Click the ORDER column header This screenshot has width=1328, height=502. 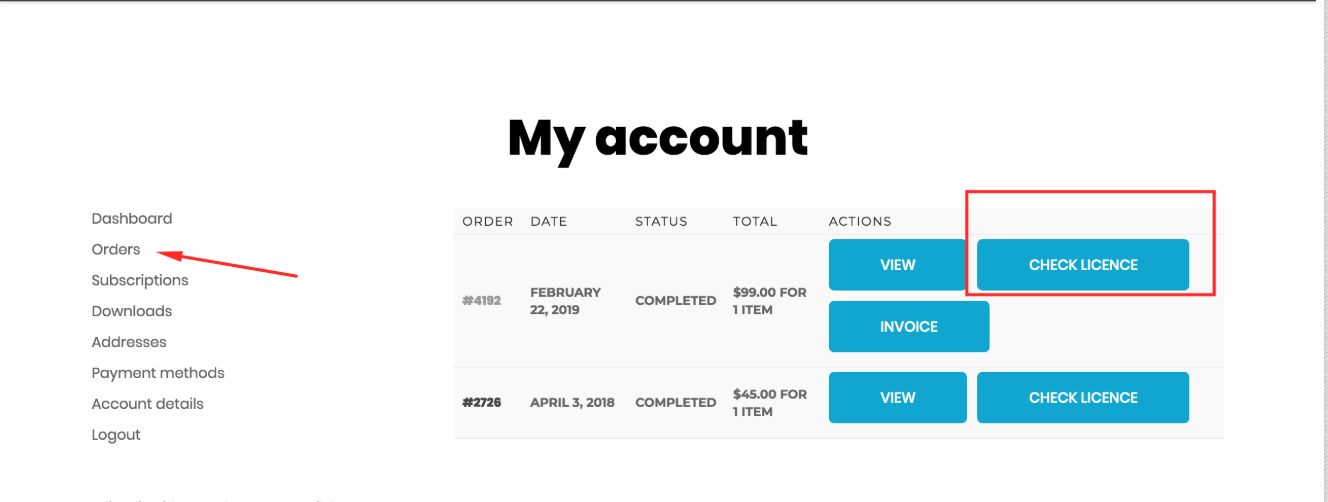click(x=488, y=221)
